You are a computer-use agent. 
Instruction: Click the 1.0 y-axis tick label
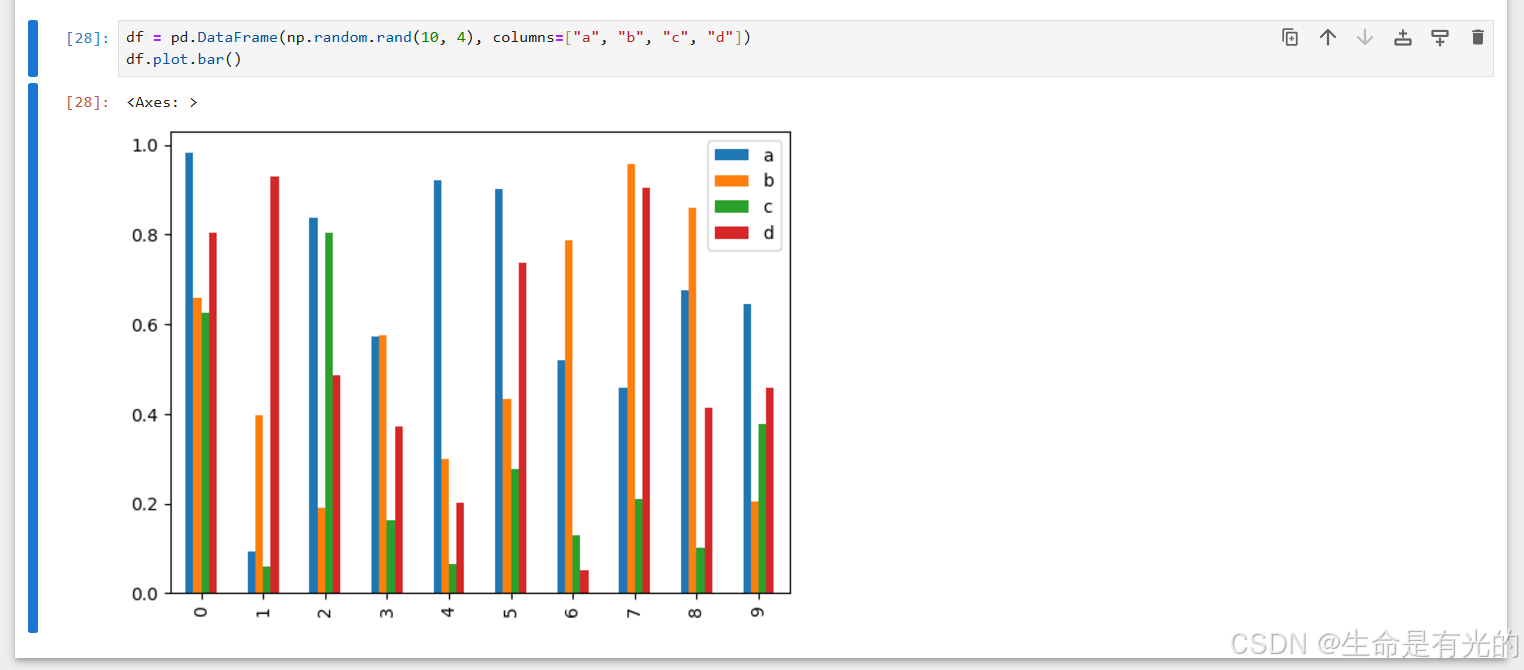(x=145, y=146)
